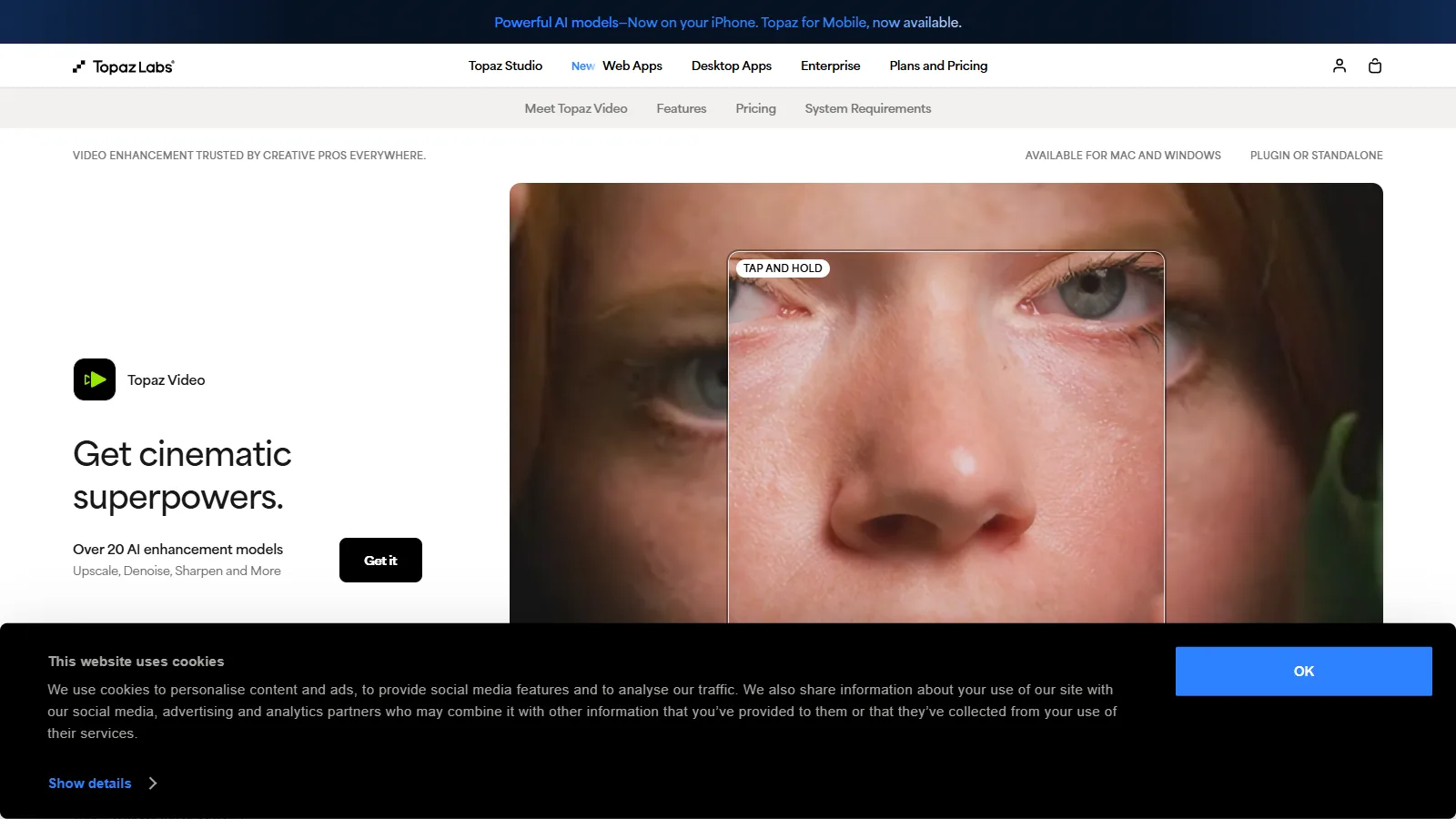The image size is (1456, 819).
Task: Click the enhanced video preview frame
Action: click(x=946, y=438)
